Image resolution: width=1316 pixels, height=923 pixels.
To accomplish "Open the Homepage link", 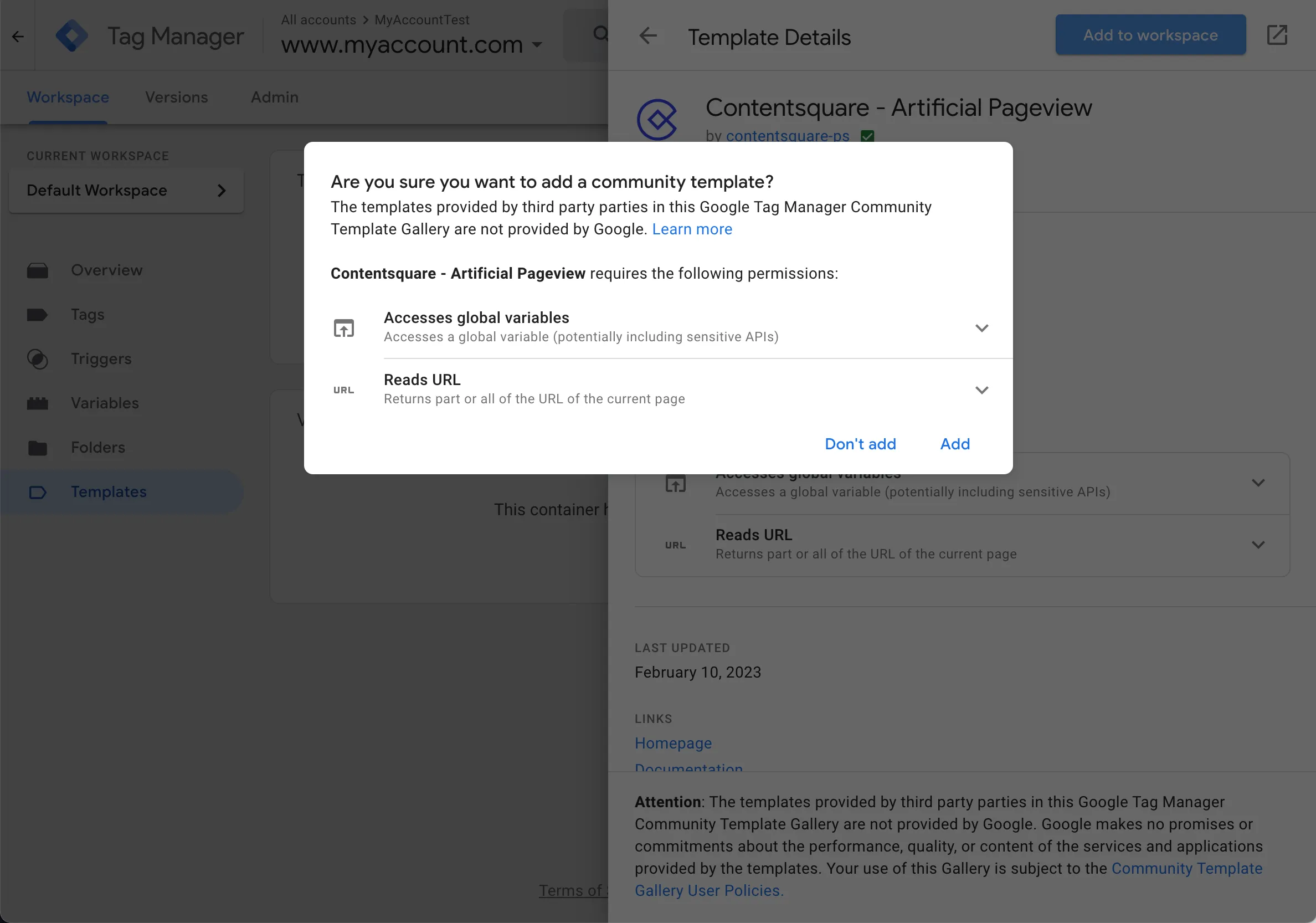I will pyautogui.click(x=673, y=743).
